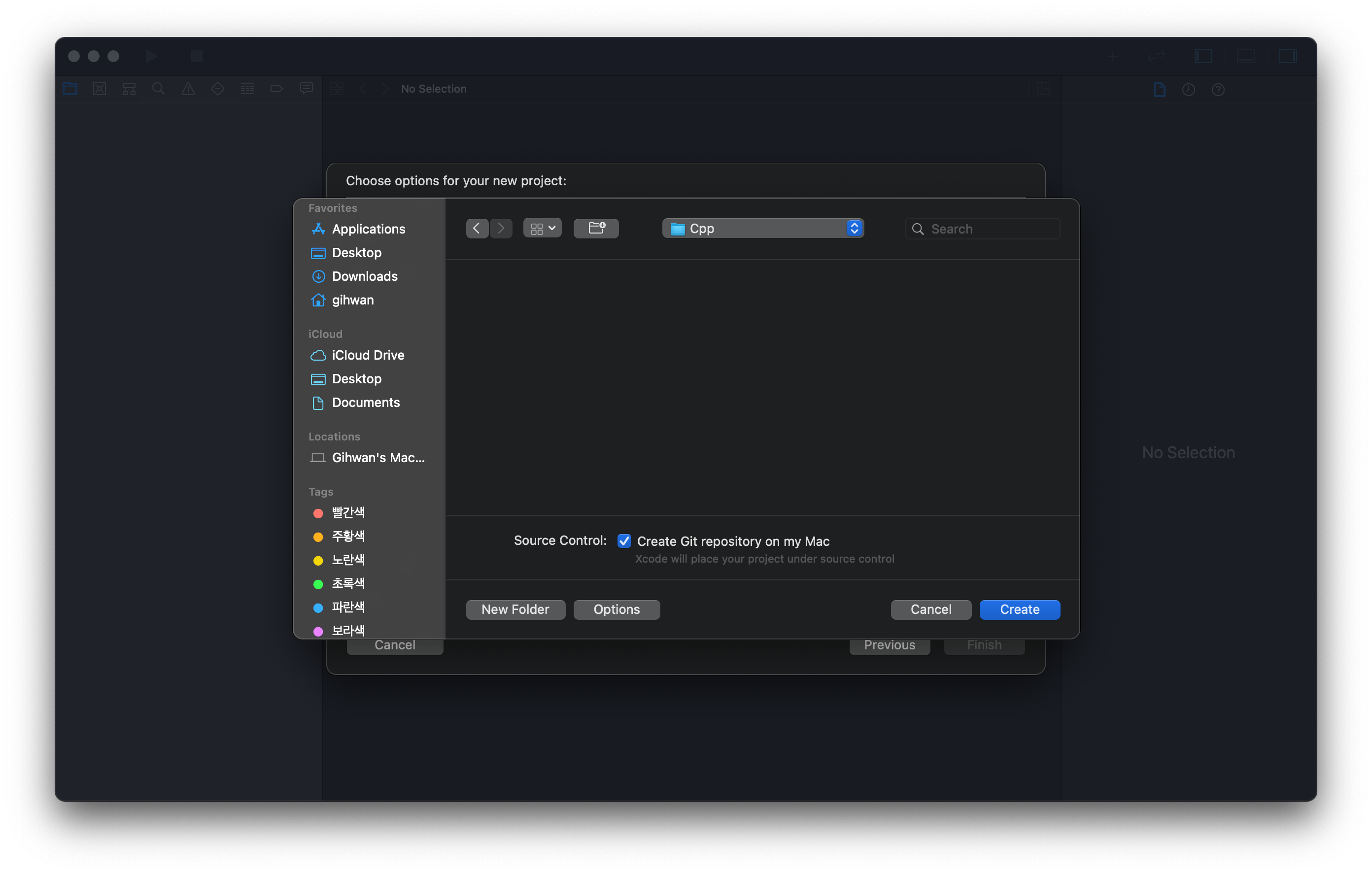Select 빨간색 tag in sidebar
The width and height of the screenshot is (1372, 874).
click(x=349, y=512)
